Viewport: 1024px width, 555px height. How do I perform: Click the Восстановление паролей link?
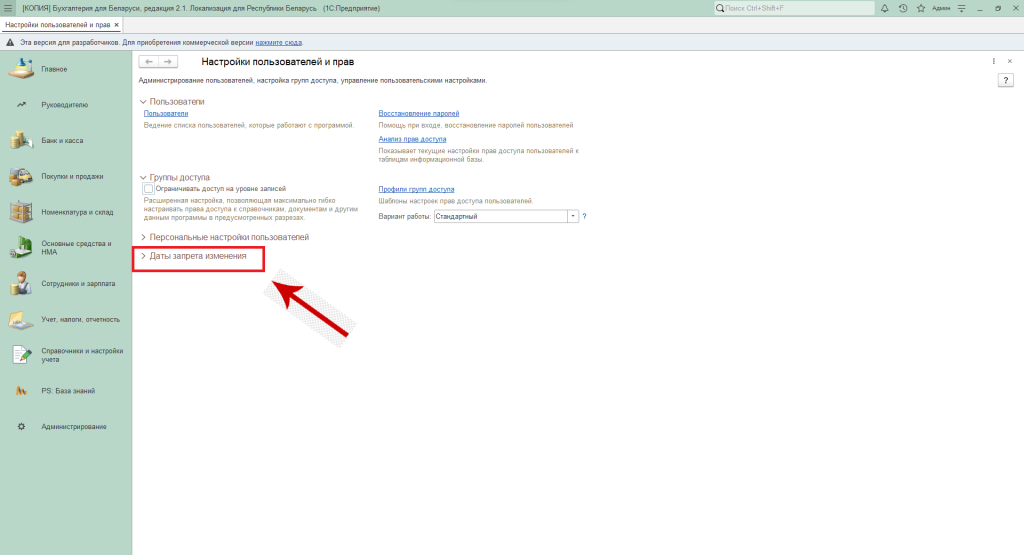tap(418, 114)
